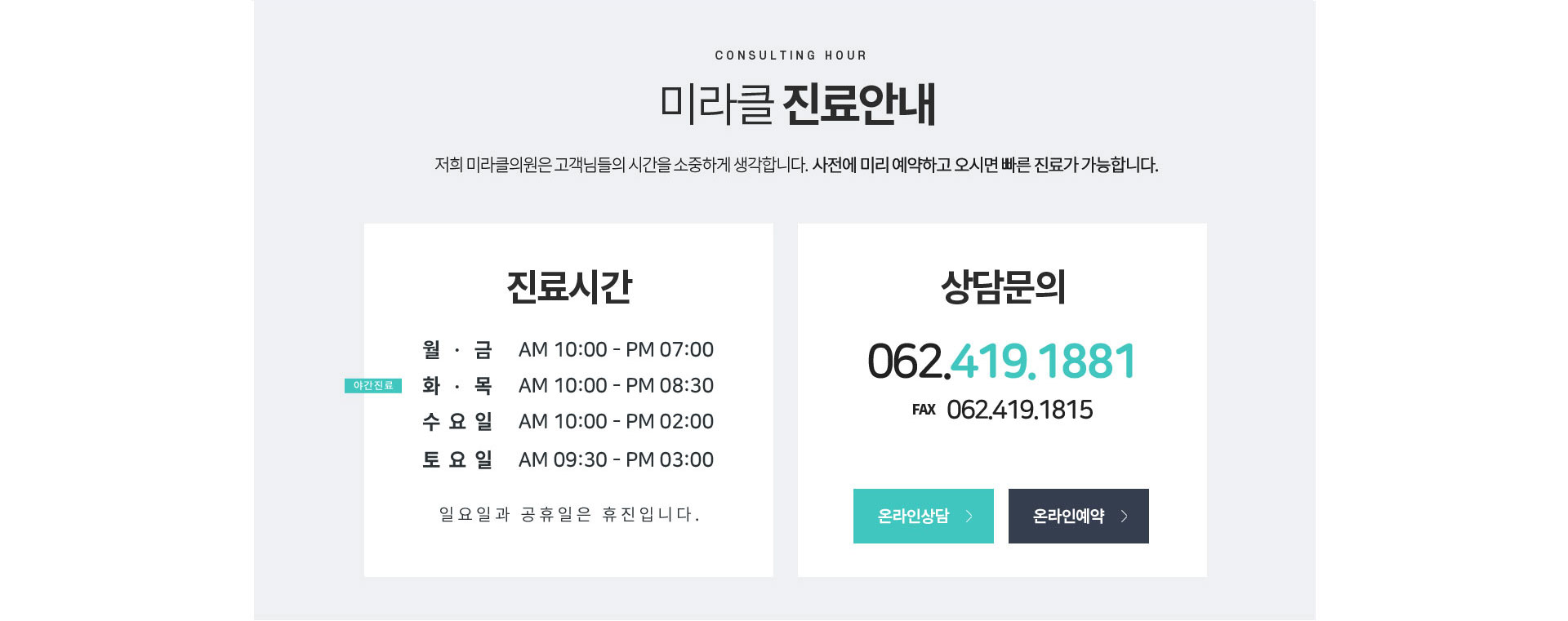Click the 미라클 진료안내 title
The height and width of the screenshot is (621, 1568).
[797, 104]
